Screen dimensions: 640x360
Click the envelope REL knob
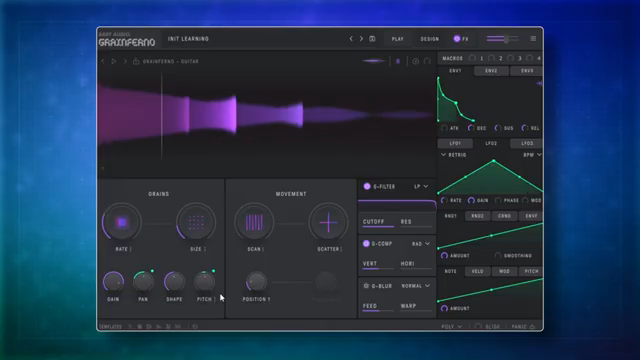(525, 128)
